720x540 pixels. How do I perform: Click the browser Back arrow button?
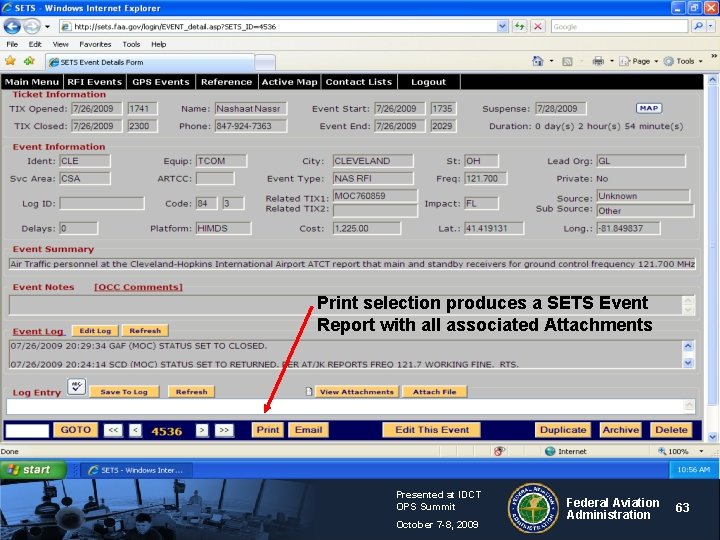[12, 27]
